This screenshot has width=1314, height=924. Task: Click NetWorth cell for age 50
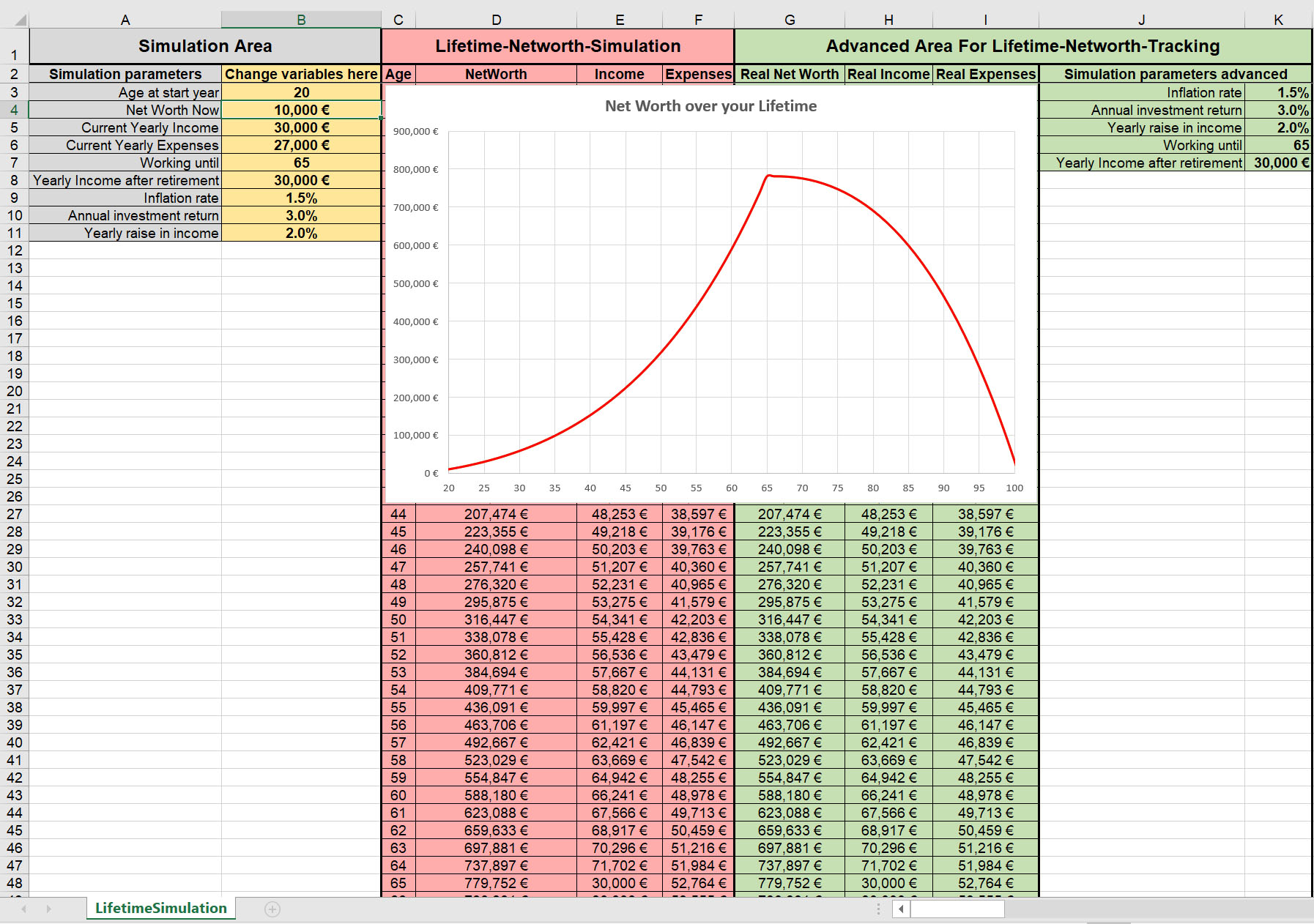pos(496,619)
